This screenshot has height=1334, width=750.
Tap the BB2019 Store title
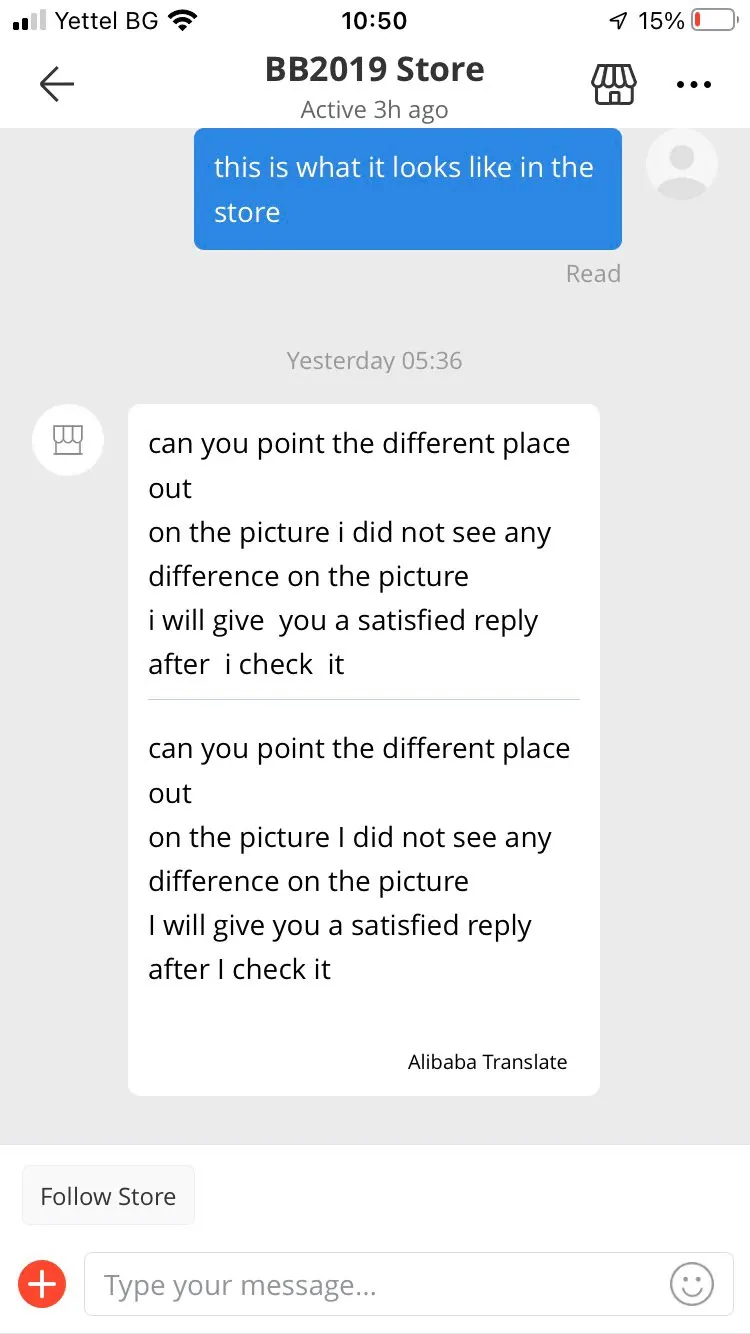(x=374, y=69)
